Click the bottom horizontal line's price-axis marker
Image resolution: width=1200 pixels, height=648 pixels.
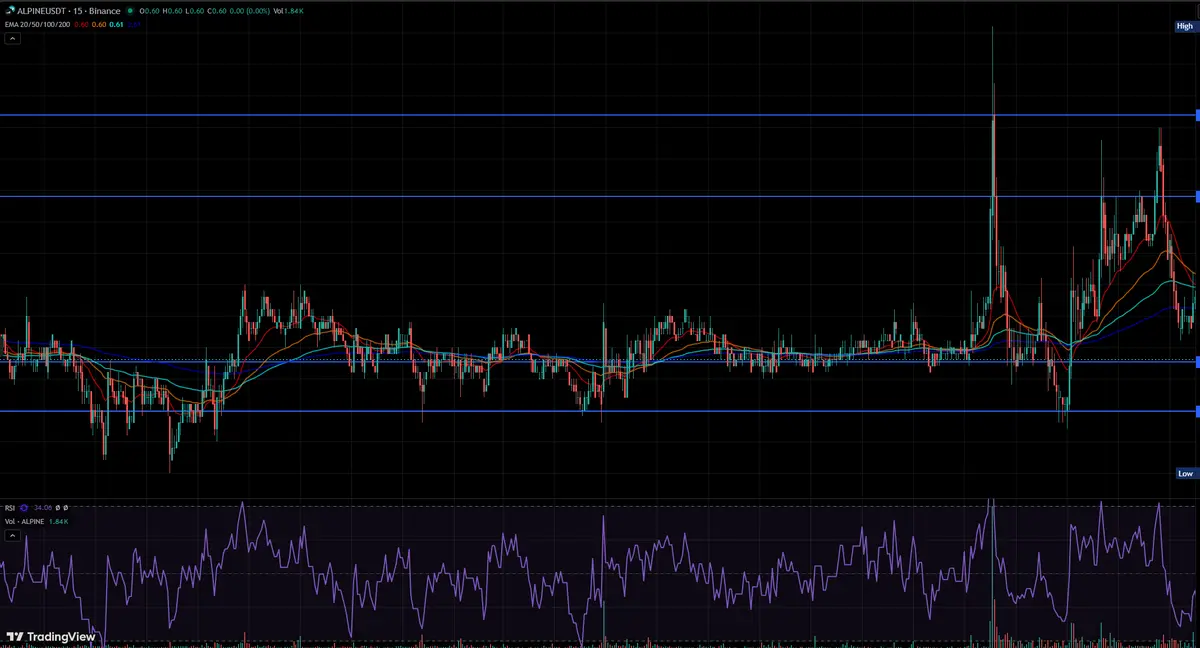1197,411
